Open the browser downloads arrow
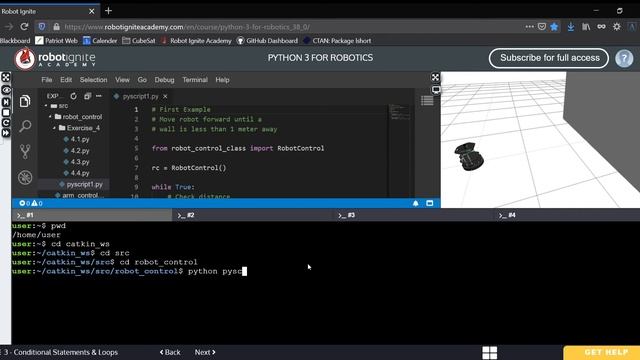Image resolution: width=640 pixels, height=360 pixels. click(571, 27)
